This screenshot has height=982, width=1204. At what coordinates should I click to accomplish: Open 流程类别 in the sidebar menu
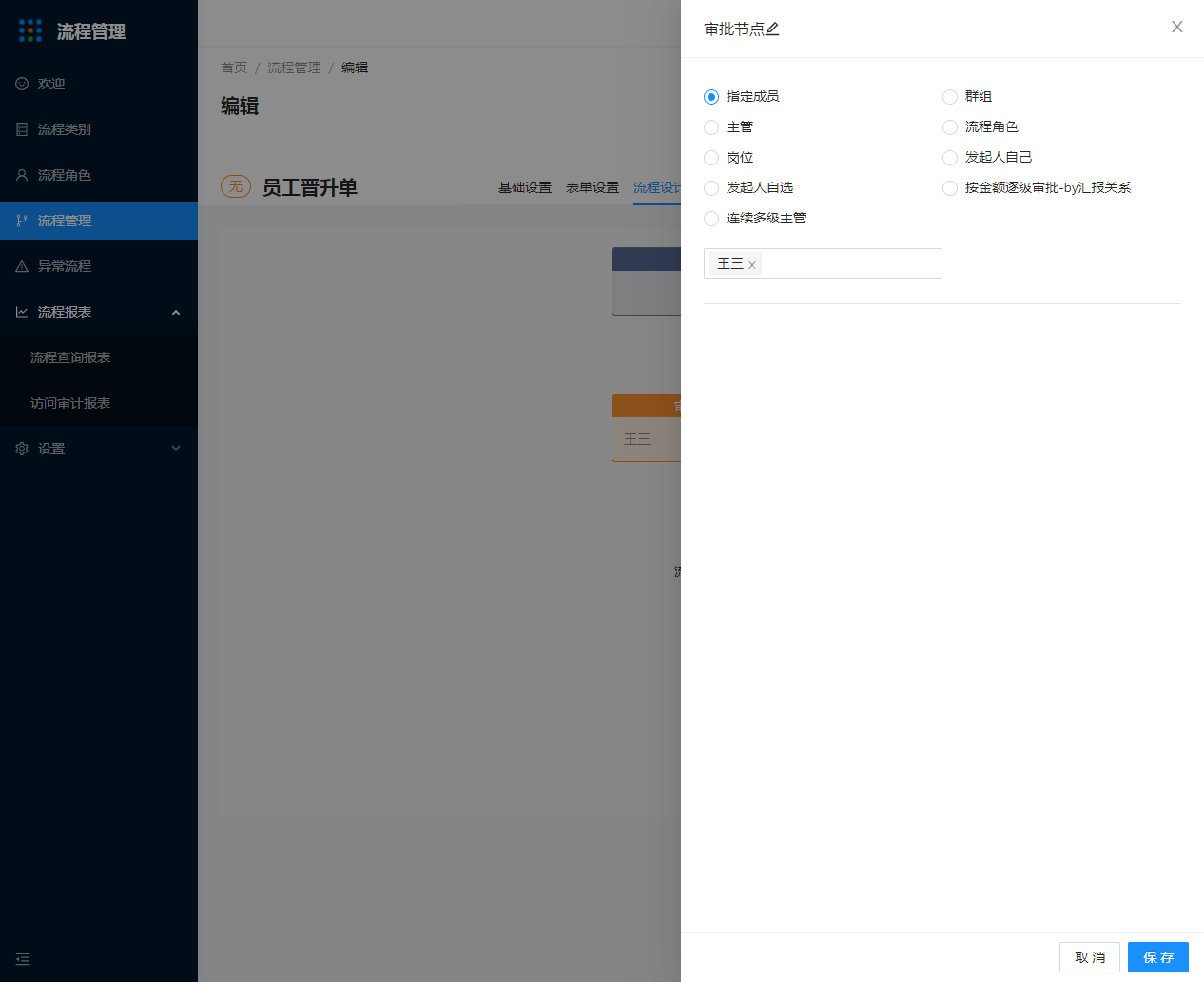99,129
